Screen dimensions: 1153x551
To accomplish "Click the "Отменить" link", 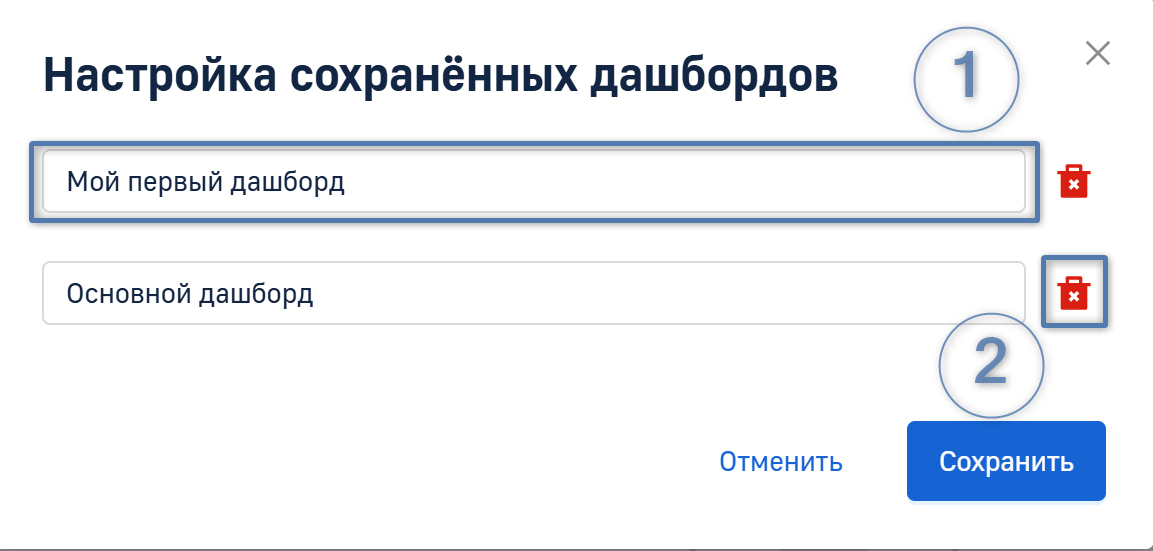I will pos(780,462).
